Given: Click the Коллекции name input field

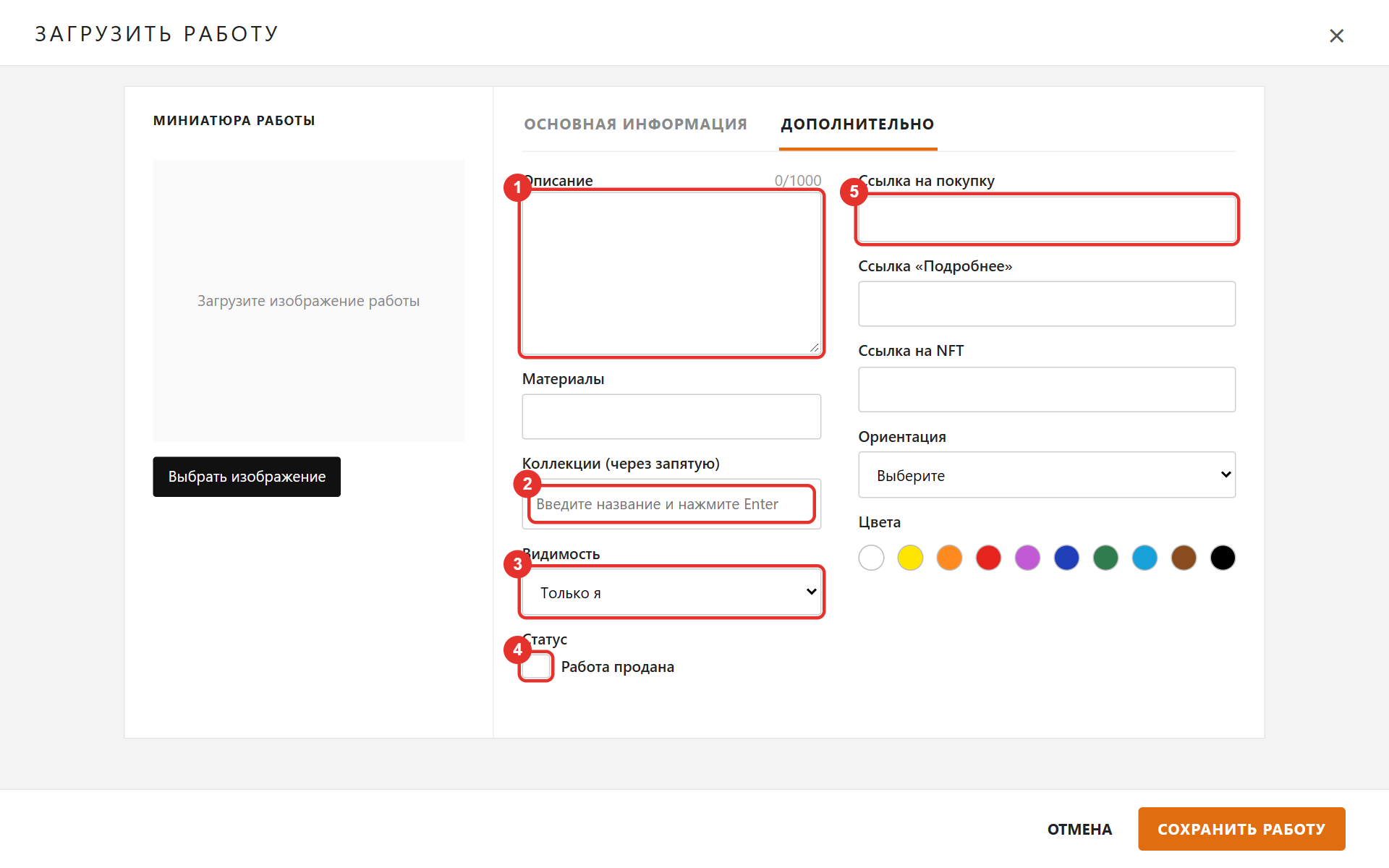Looking at the screenshot, I should (671, 504).
